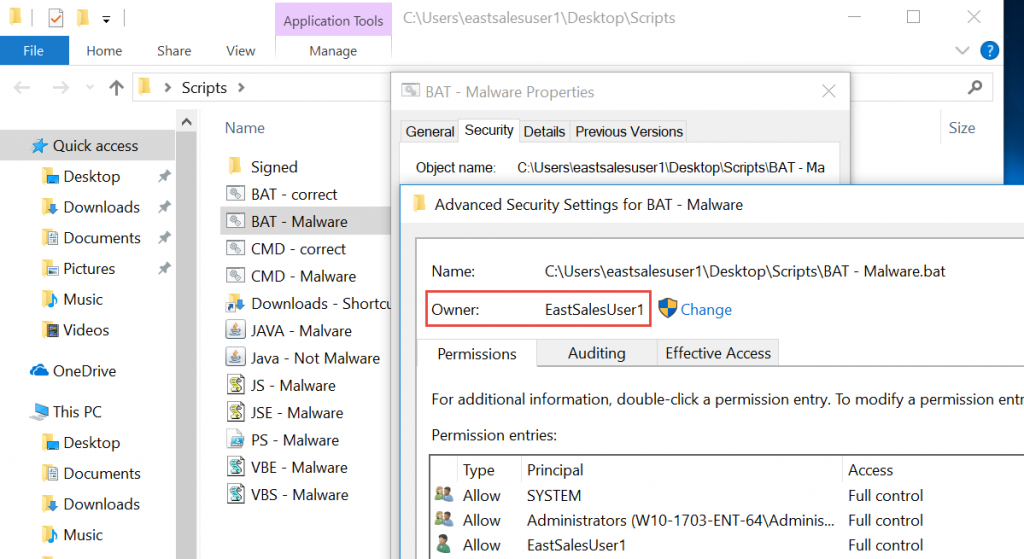This screenshot has height=559, width=1024.
Task: Sort entries by Type column header
Action: (x=478, y=470)
